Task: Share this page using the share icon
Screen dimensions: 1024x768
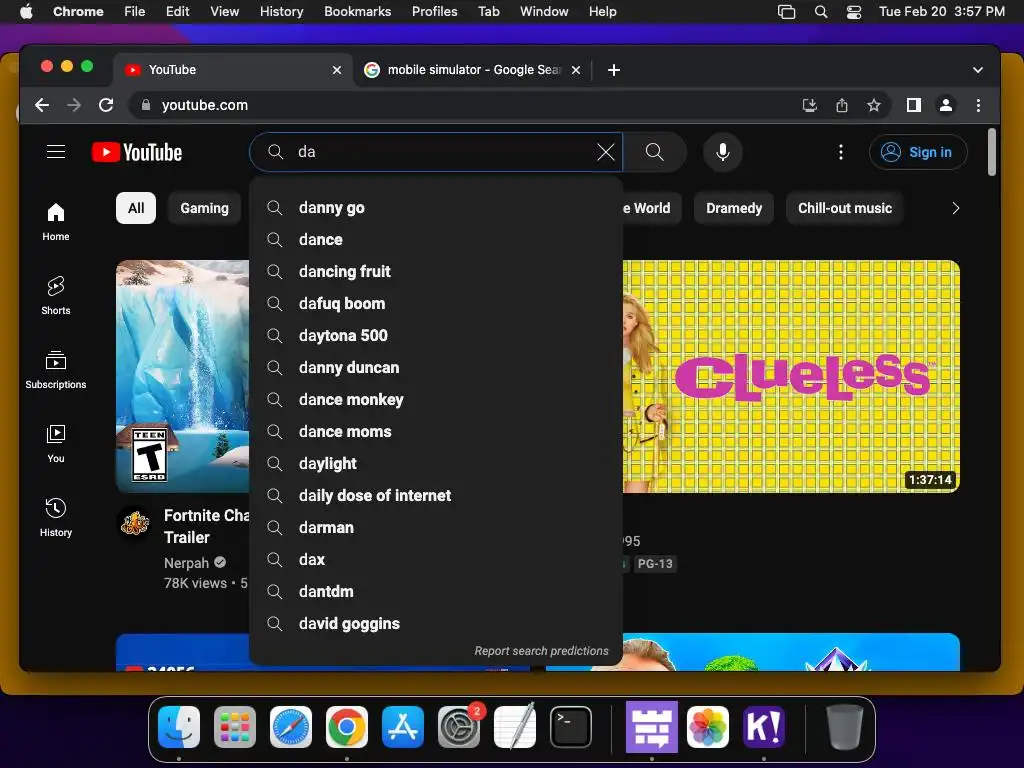Action: [x=842, y=105]
